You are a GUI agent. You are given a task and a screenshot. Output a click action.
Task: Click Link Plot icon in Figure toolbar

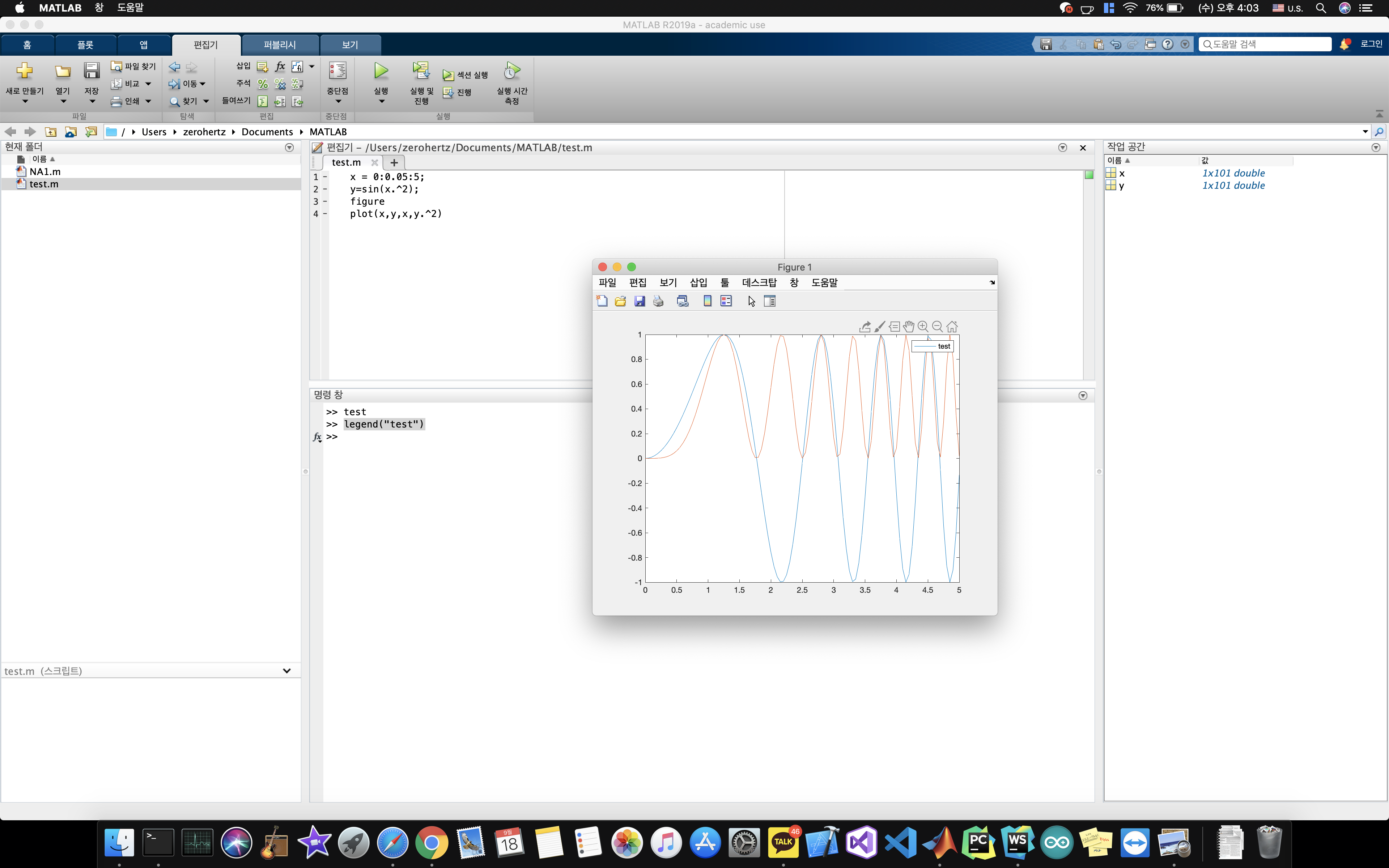click(683, 301)
